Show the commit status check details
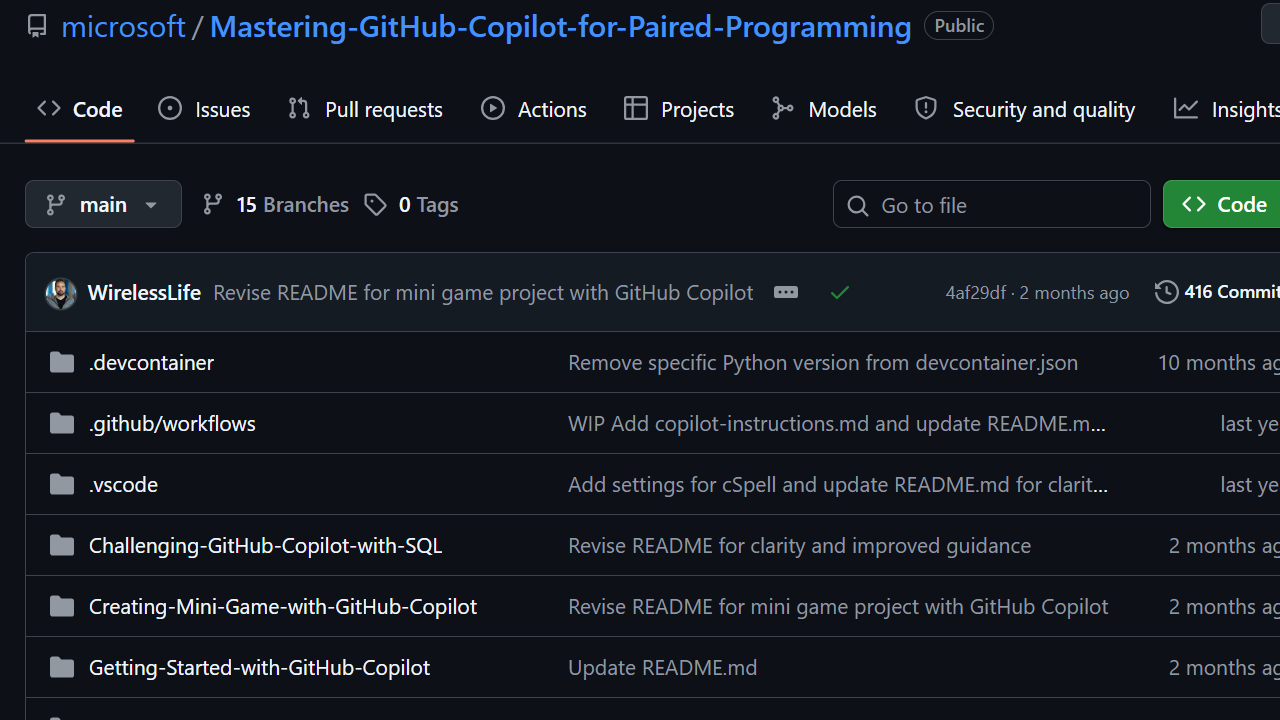 pos(840,292)
